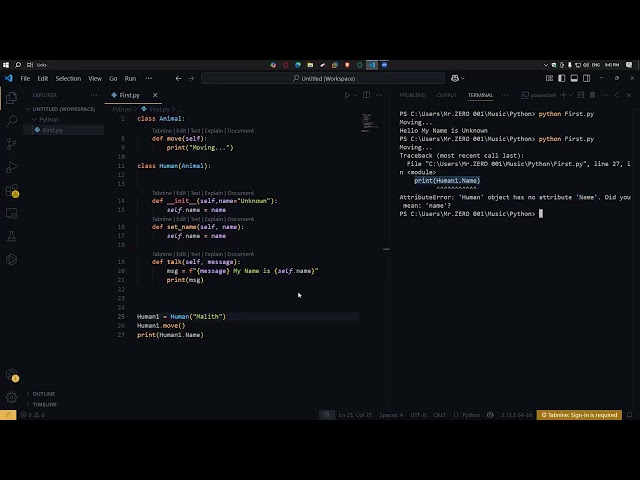Open the Selection menu
This screenshot has height=480, width=640.
68,78
